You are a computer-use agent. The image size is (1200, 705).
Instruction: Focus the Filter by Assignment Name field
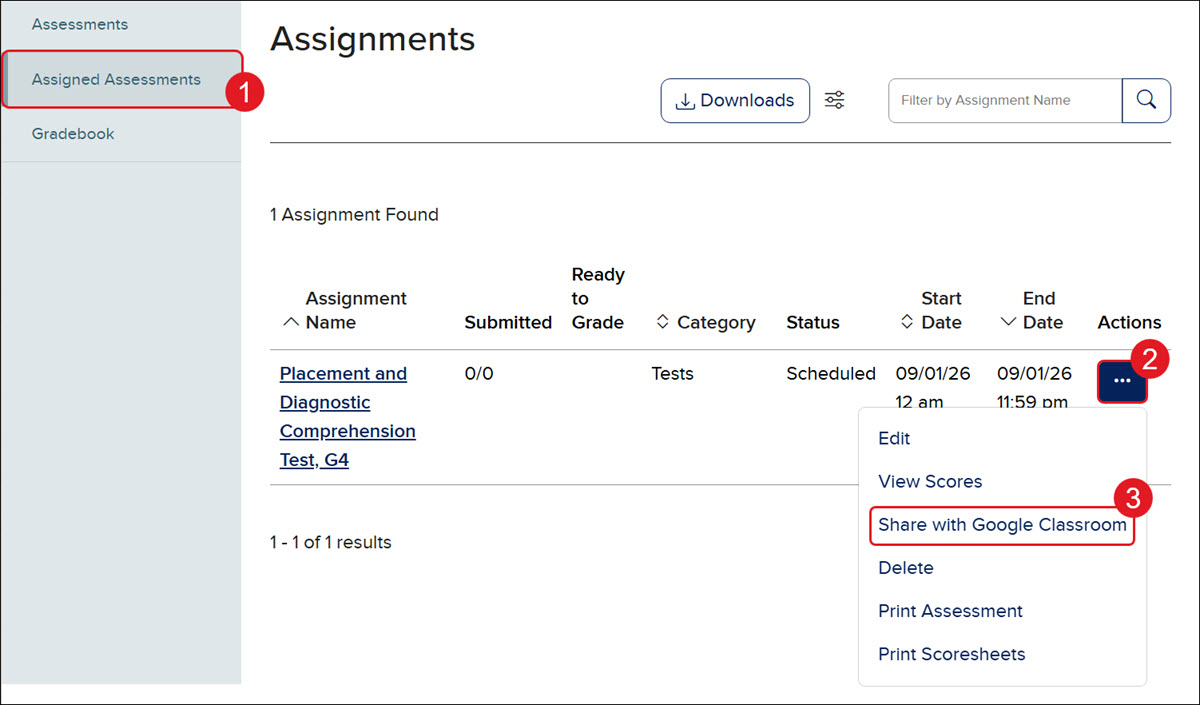pyautogui.click(x=1005, y=100)
